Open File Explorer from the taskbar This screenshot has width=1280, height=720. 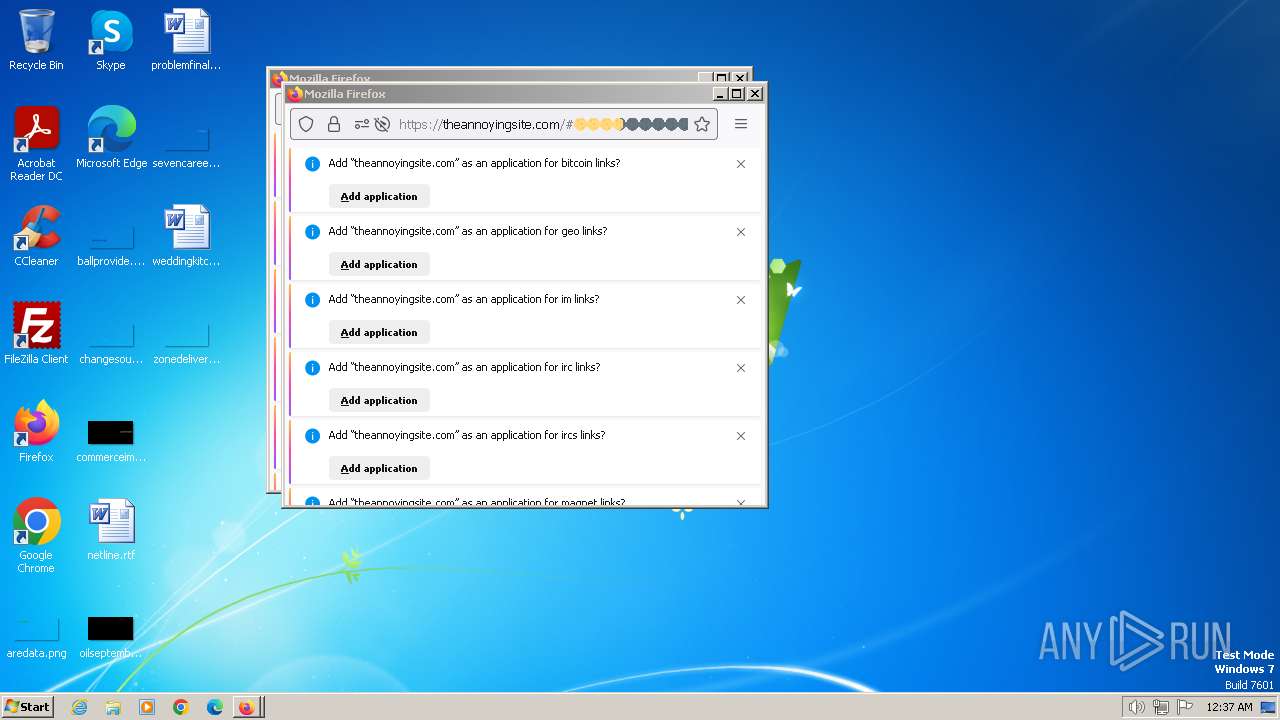pyautogui.click(x=113, y=707)
